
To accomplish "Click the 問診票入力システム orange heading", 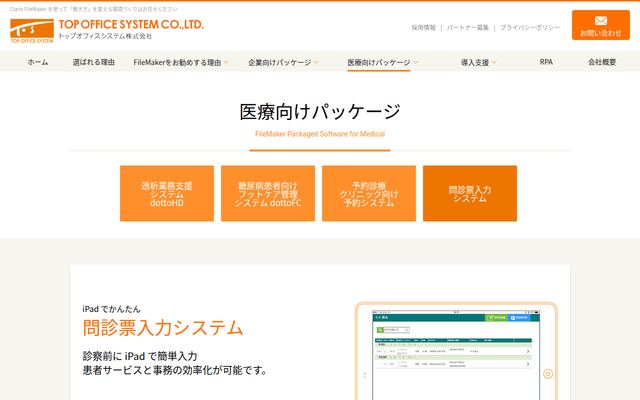I will point(163,328).
